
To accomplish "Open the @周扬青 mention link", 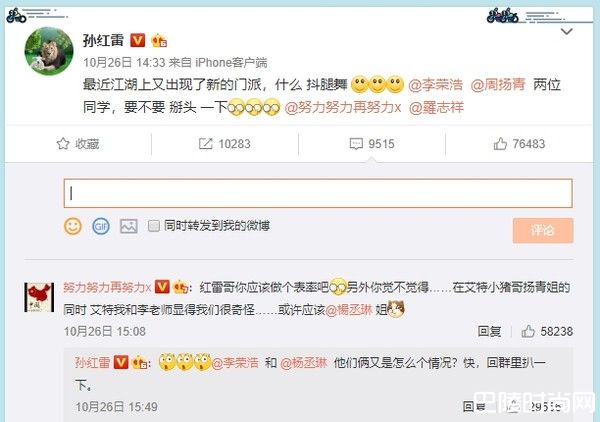I will tap(498, 85).
